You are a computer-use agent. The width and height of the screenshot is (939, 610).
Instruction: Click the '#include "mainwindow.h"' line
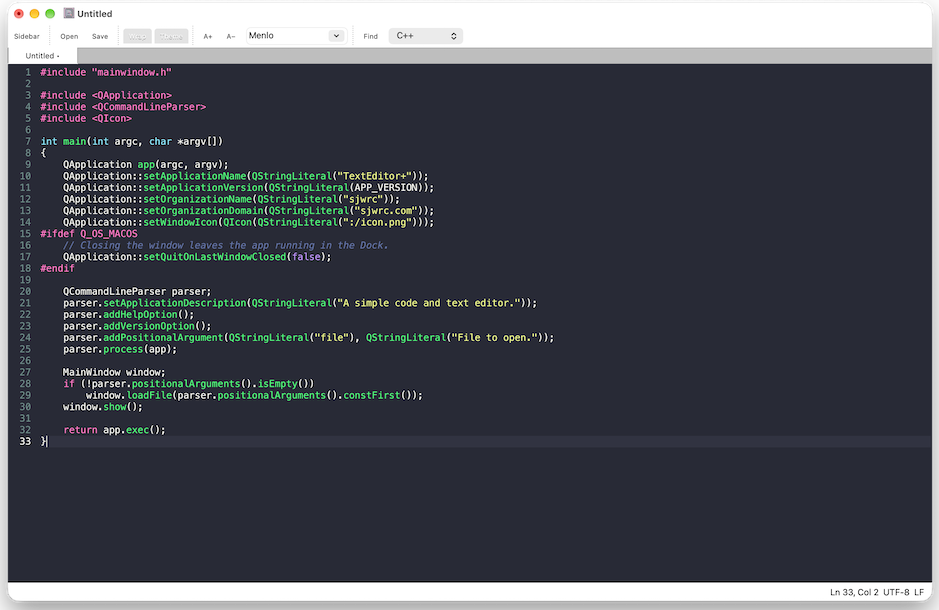[x=106, y=72]
